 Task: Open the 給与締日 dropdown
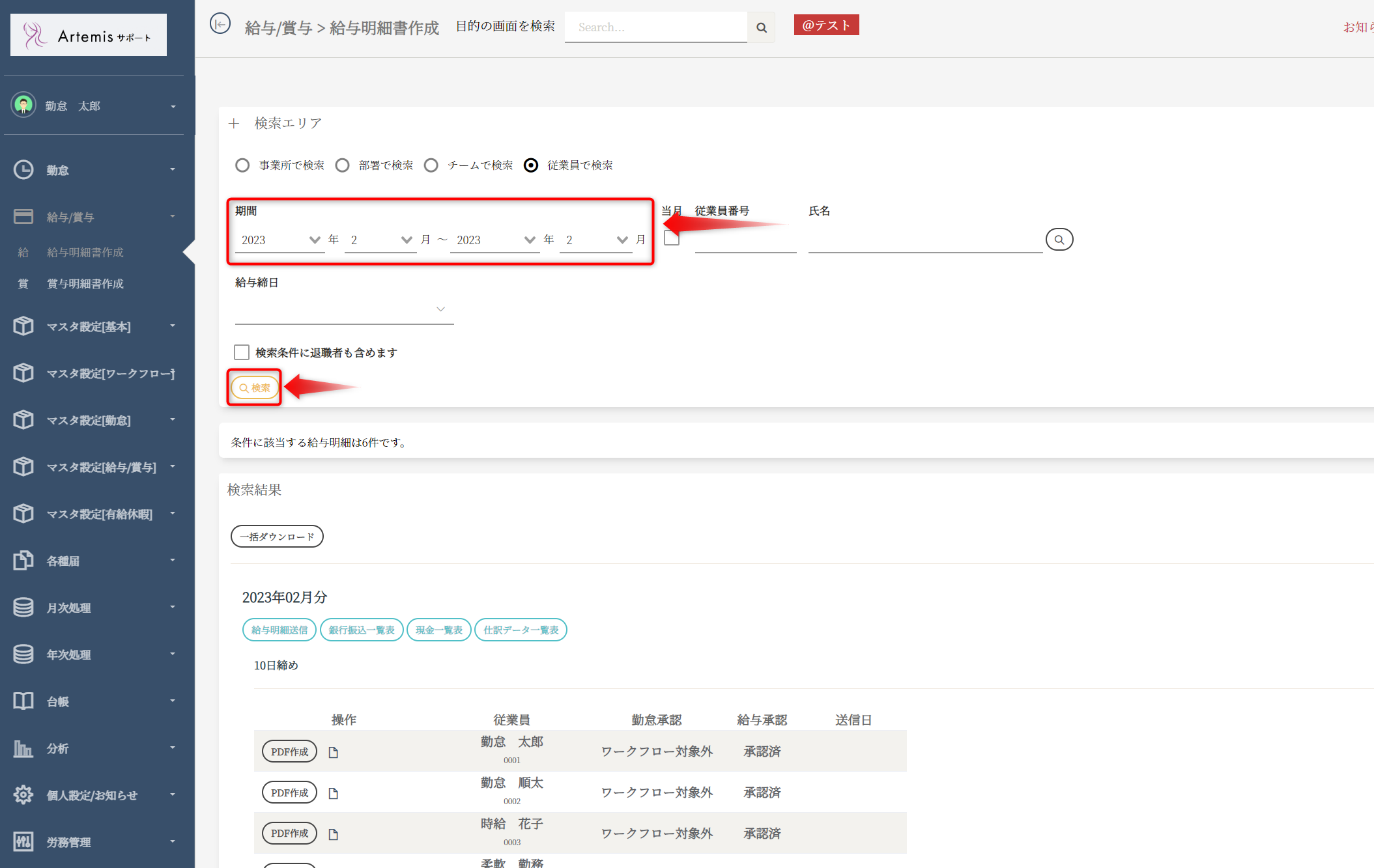pos(344,309)
